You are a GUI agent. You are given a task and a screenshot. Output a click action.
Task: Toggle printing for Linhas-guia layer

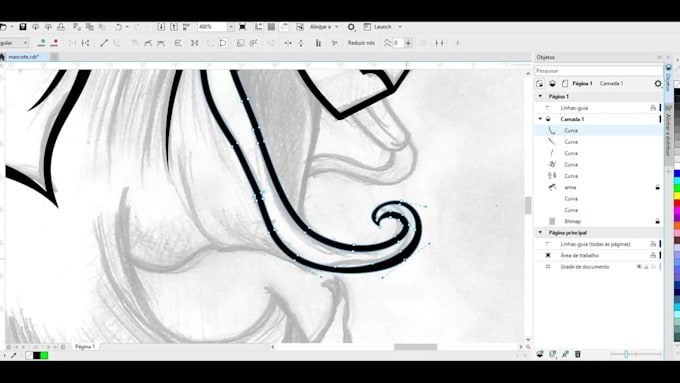653,108
